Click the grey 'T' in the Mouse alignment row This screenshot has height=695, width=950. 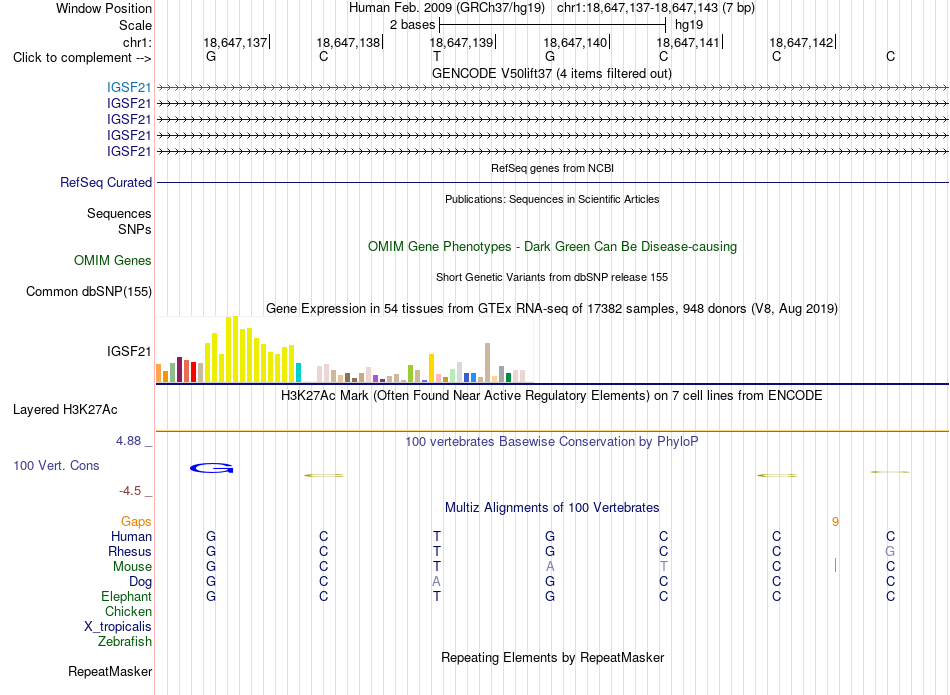(663, 567)
